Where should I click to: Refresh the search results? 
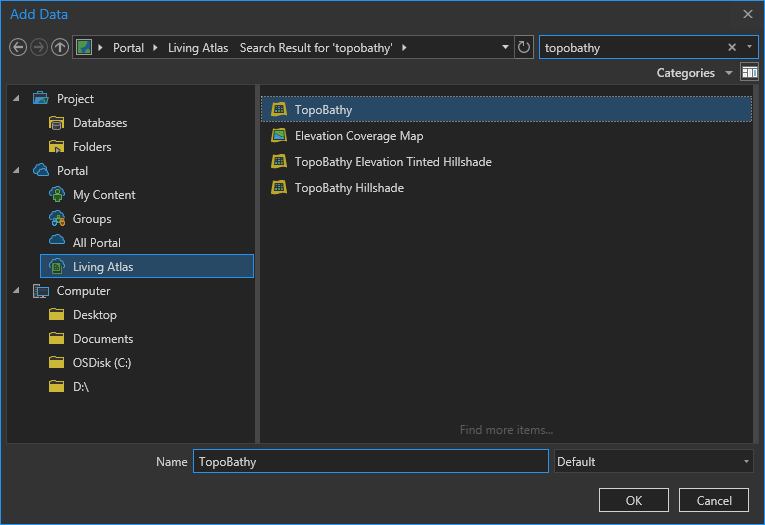point(523,47)
